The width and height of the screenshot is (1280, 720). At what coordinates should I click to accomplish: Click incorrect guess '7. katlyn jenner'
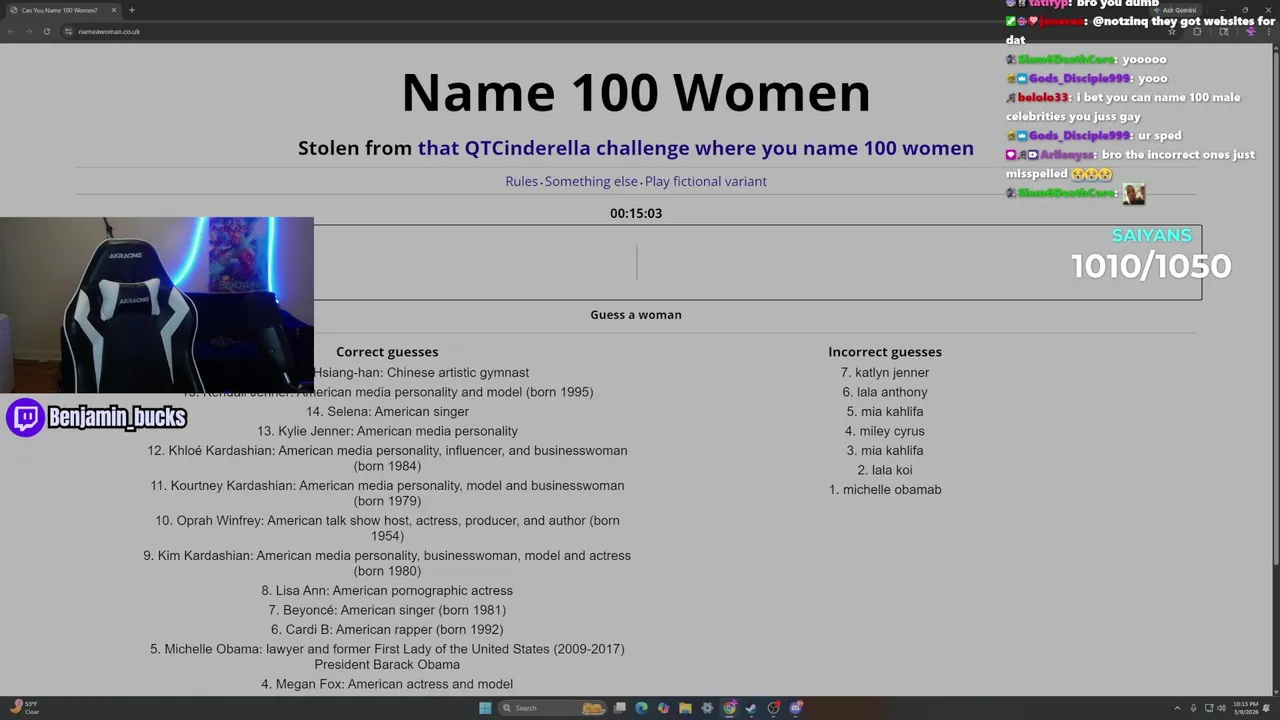(885, 372)
